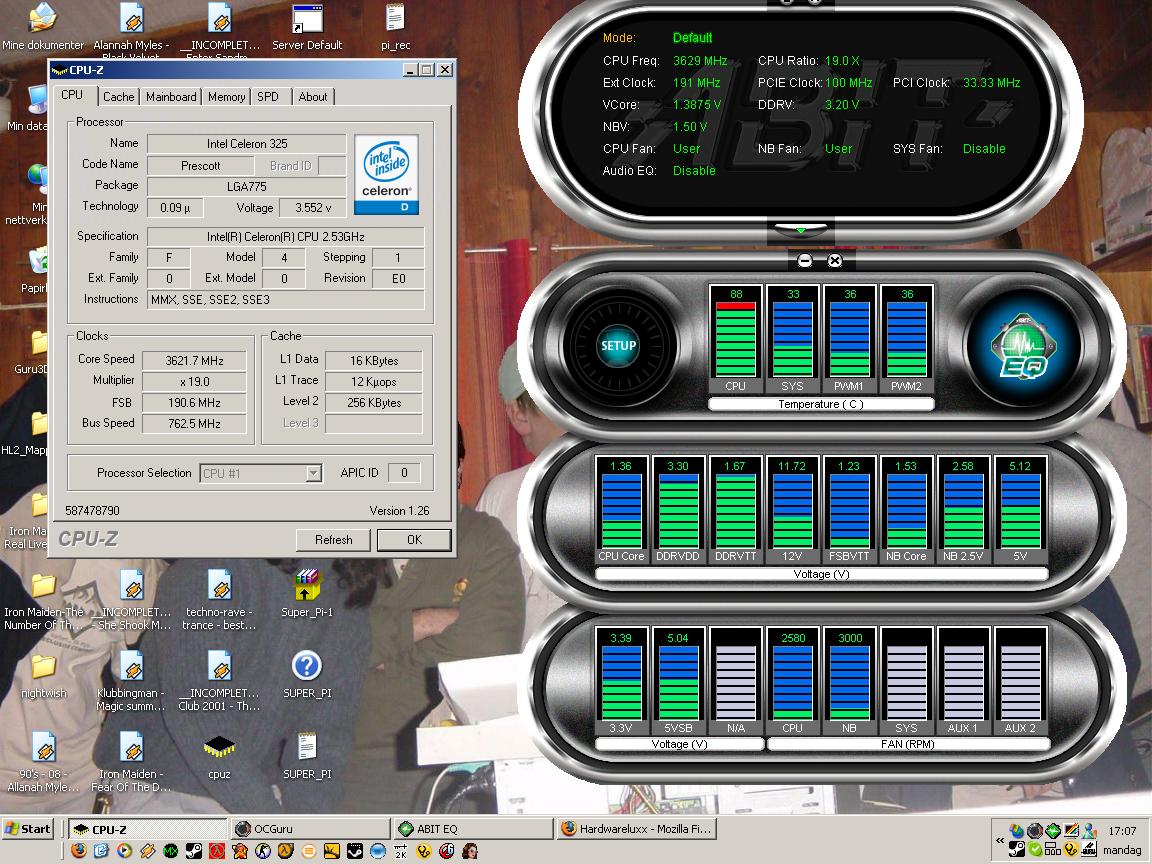Click the Steam icon in the system tray
Image resolution: width=1152 pixels, height=864 pixels.
coord(1017,849)
